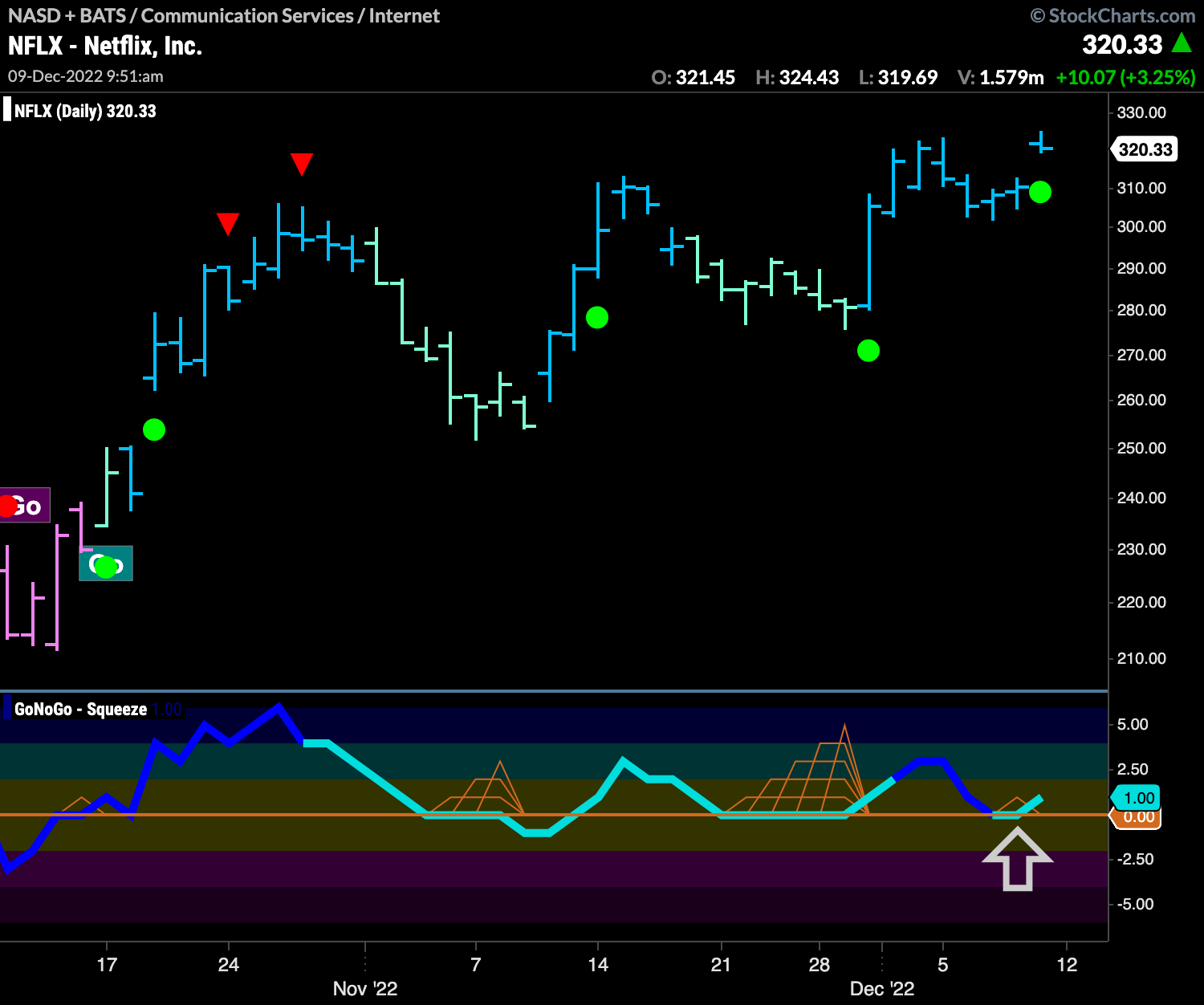Viewport: 1204px width, 1005px height.
Task: Click the green up-triangle beside price 320.33
Action: tap(1182, 43)
